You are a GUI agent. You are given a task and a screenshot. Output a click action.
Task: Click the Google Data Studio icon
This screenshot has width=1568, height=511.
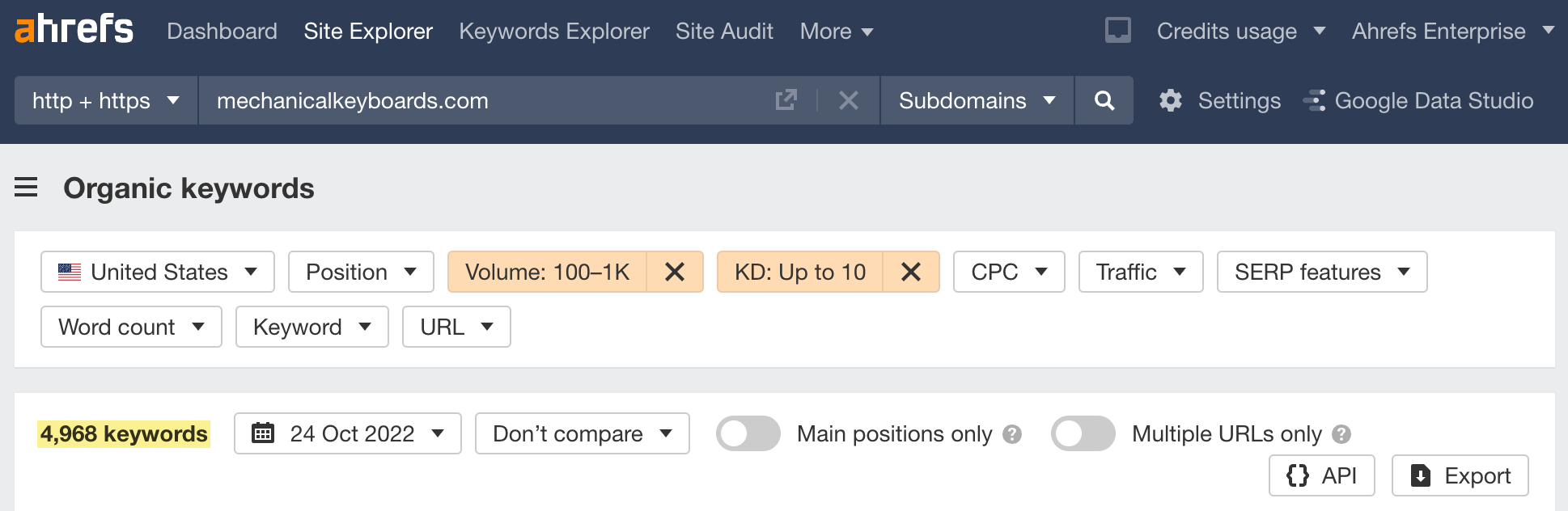[1315, 100]
